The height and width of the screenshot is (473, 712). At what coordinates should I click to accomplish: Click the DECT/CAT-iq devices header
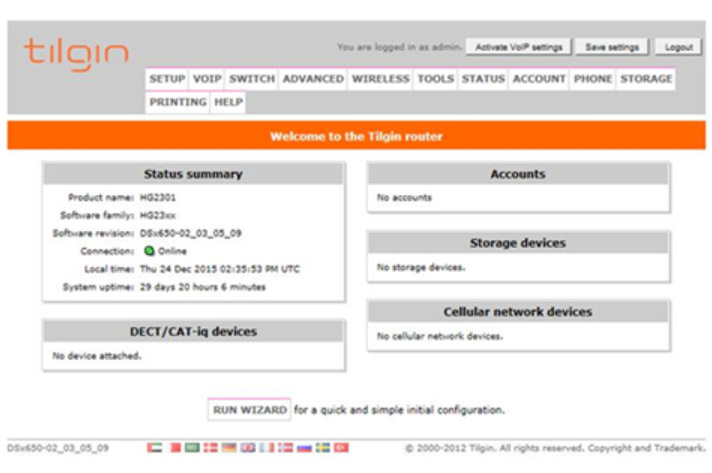pos(193,332)
